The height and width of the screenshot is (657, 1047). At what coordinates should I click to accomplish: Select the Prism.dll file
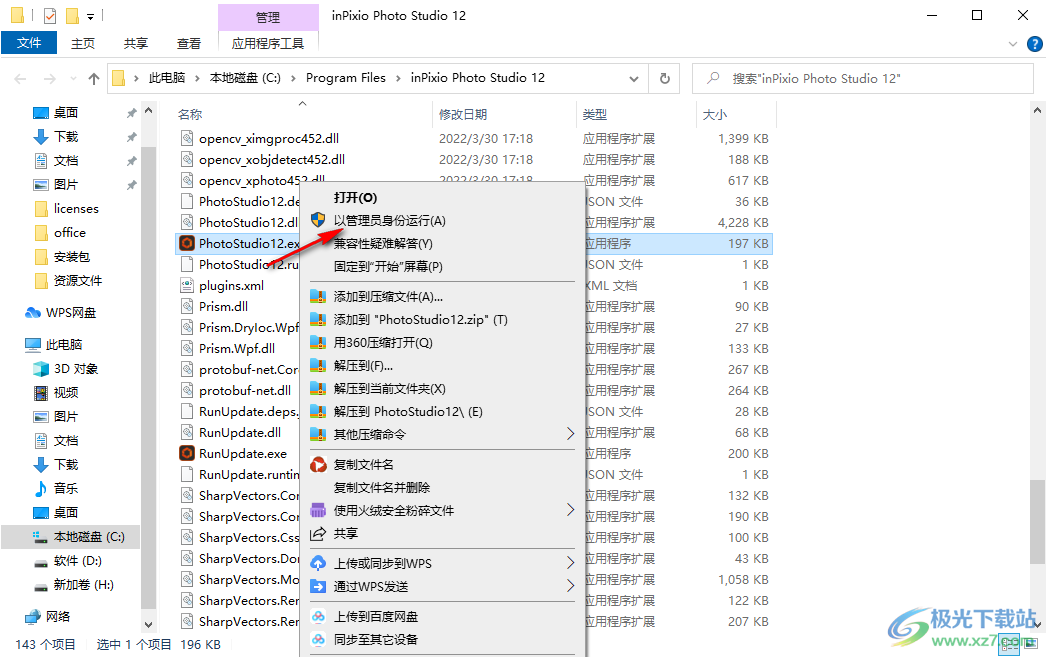tap(223, 306)
